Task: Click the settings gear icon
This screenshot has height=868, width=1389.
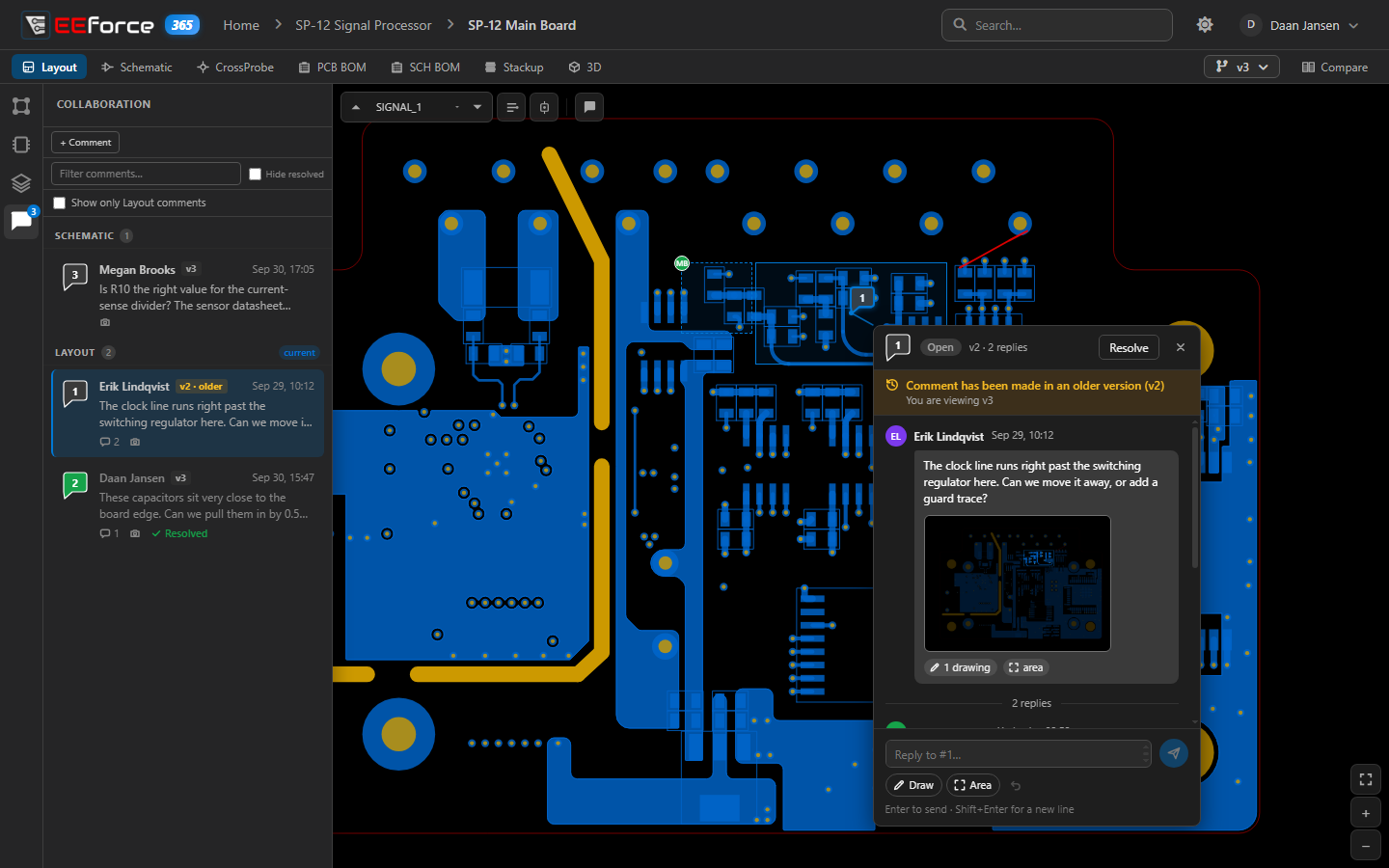Action: [x=1205, y=25]
